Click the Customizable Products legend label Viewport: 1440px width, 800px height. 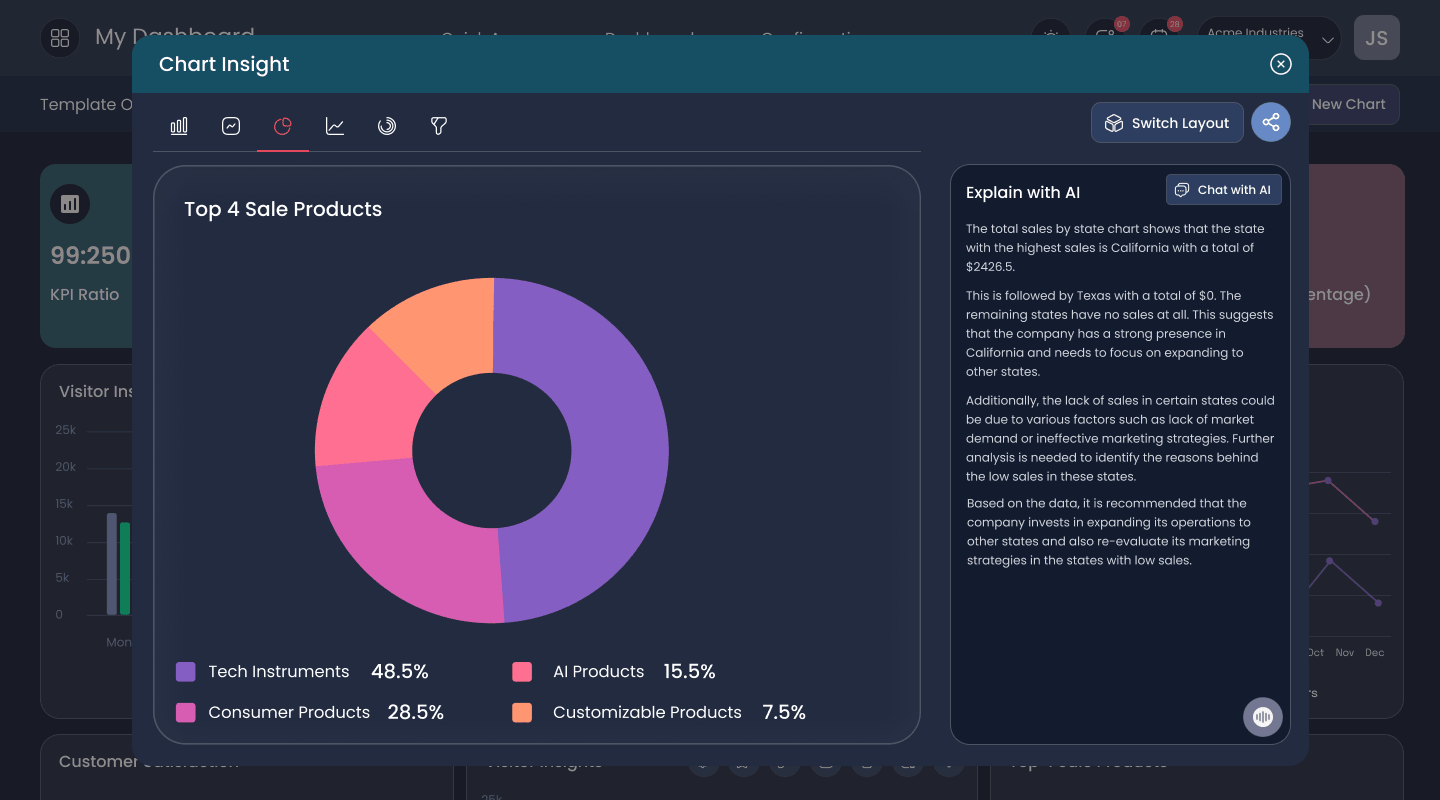pyautogui.click(x=647, y=713)
